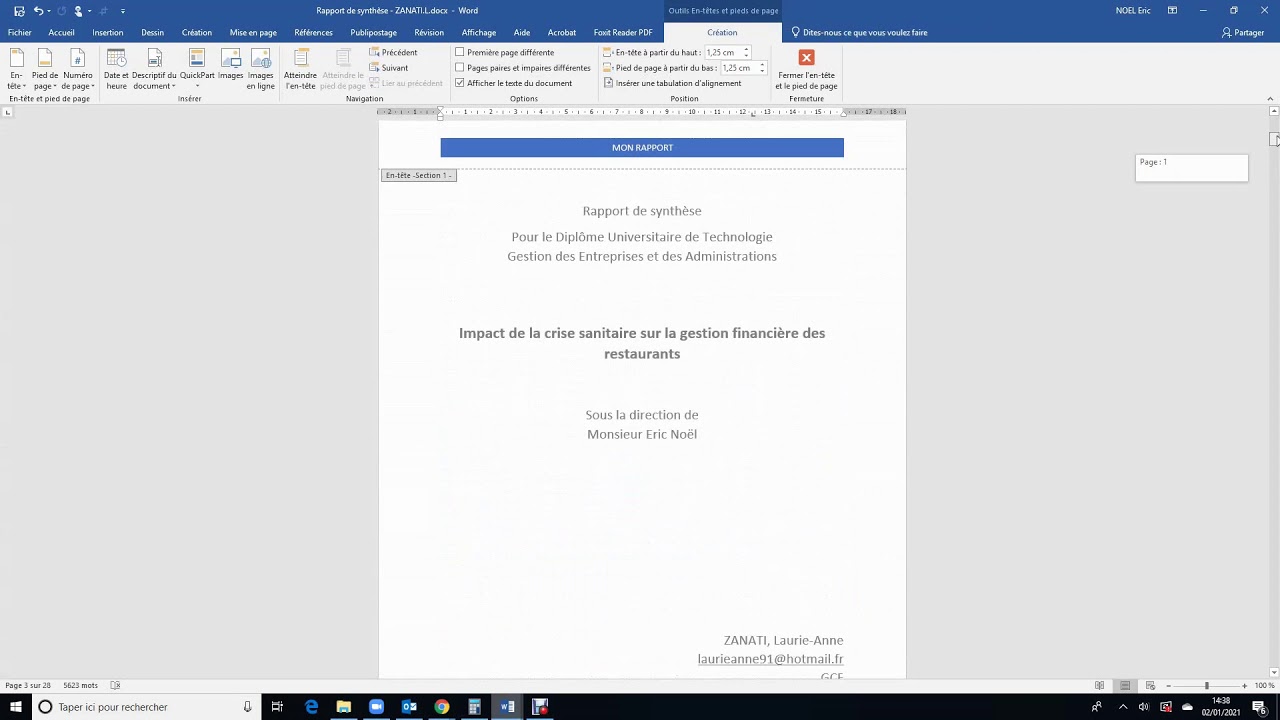Open File Explorer from the taskbar
This screenshot has height=720, width=1280.
pos(344,707)
